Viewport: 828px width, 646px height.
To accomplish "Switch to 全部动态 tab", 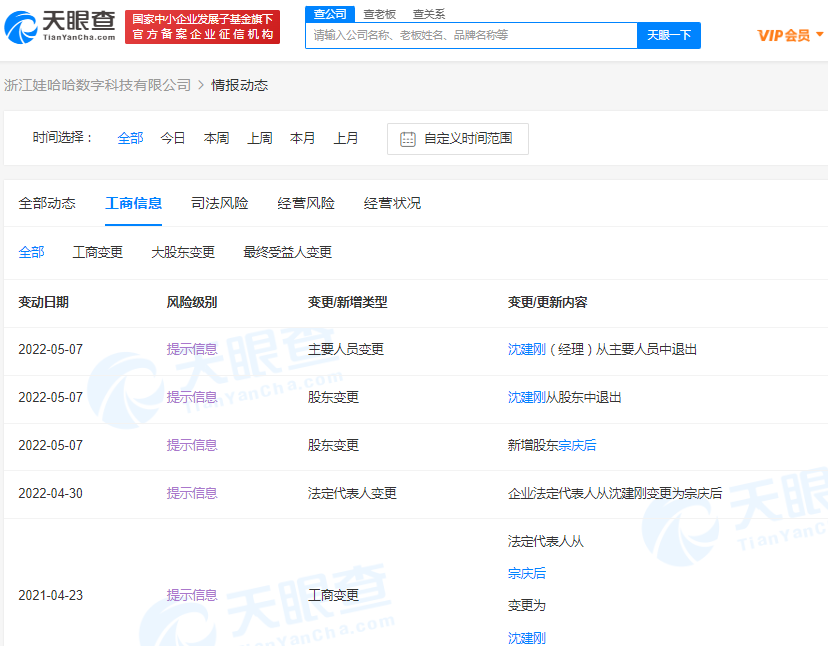I will pyautogui.click(x=47, y=203).
